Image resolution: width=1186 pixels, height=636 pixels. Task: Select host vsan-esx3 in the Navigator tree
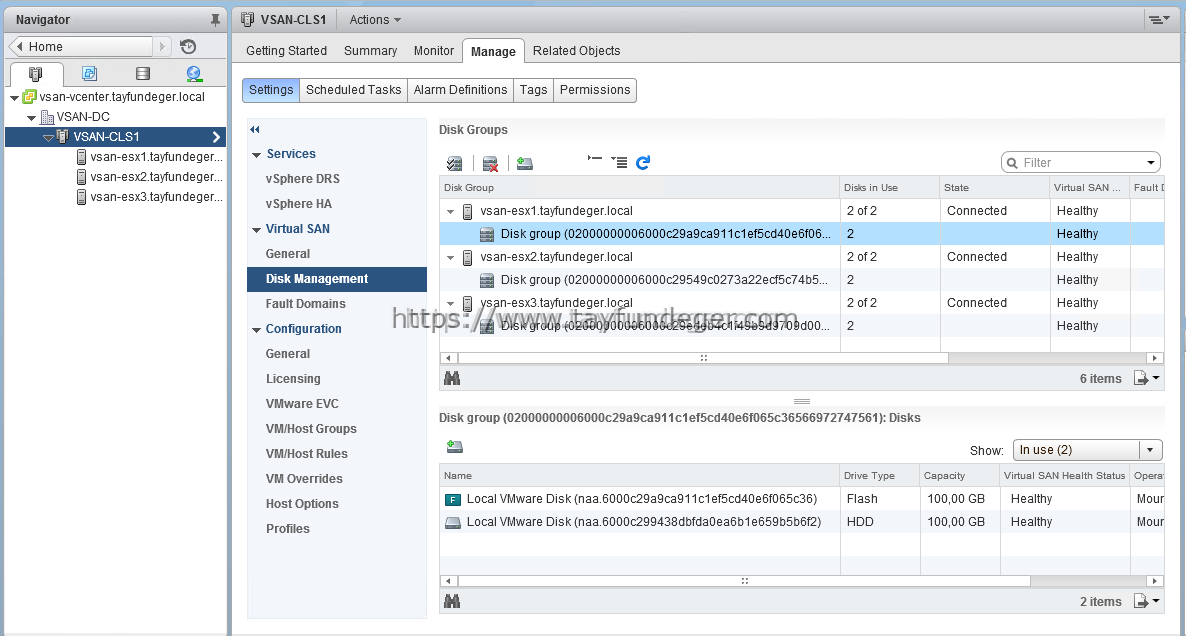[150, 197]
